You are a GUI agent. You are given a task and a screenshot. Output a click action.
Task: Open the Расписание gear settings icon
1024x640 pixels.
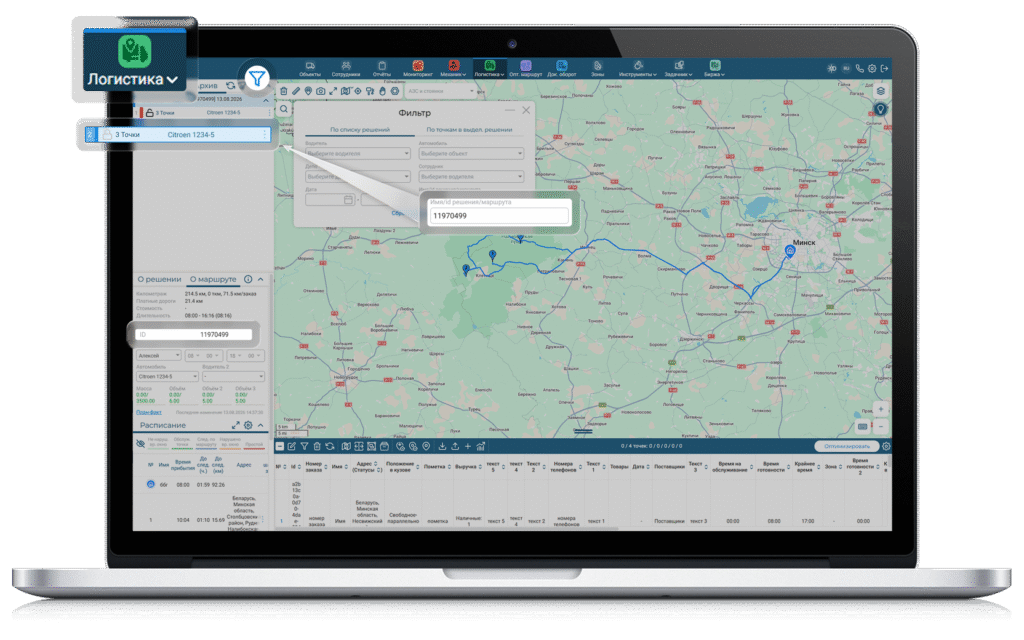(x=248, y=425)
